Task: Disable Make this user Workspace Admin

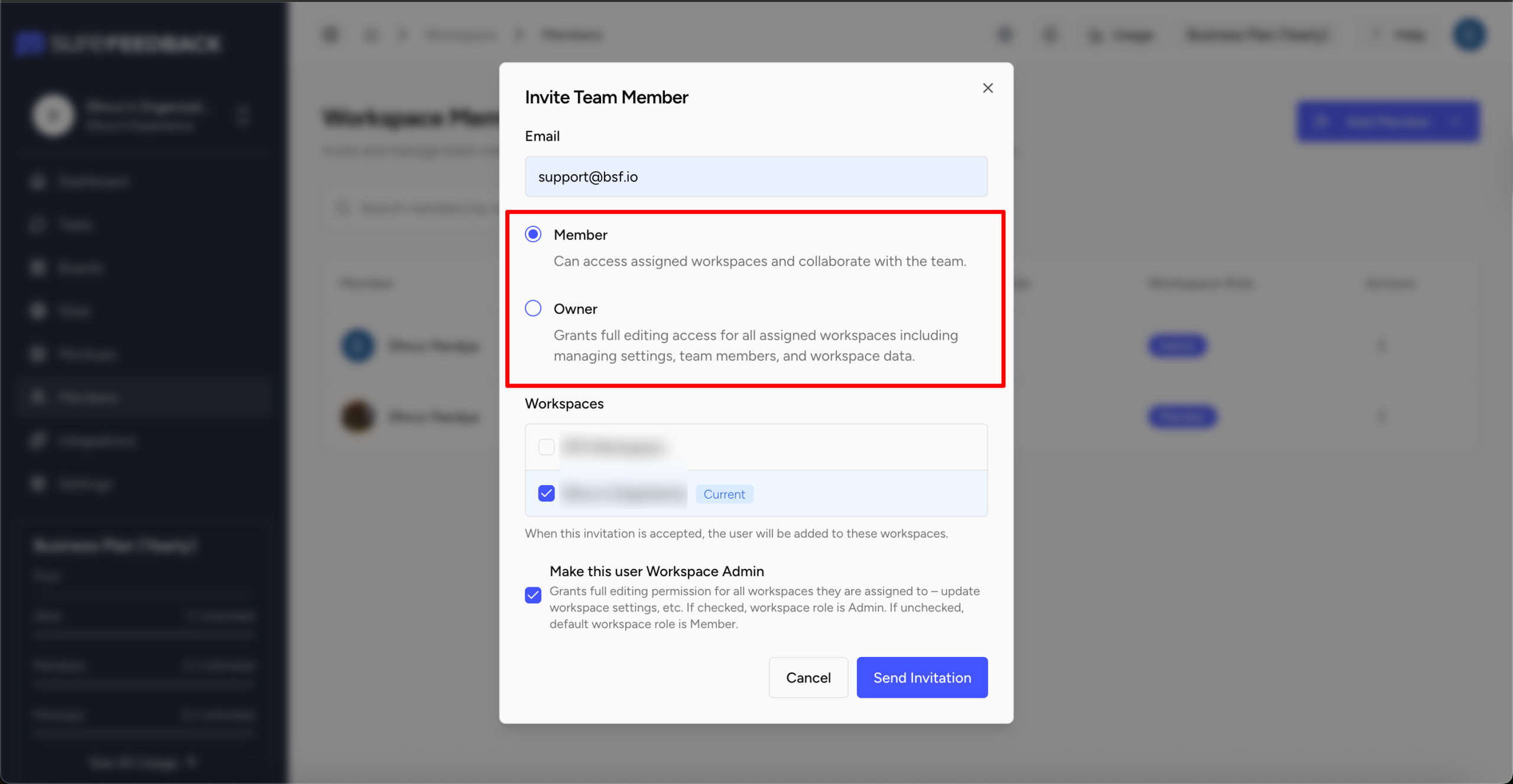Action: pos(533,594)
